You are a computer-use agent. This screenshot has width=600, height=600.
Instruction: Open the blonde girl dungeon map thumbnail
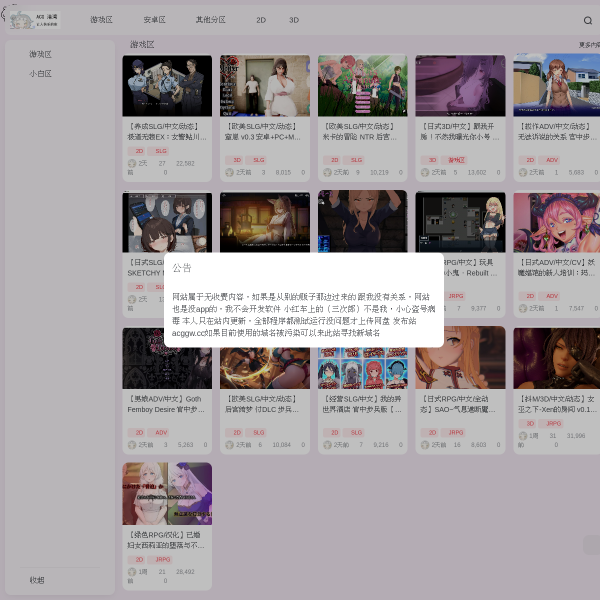pyautogui.click(x=460, y=222)
